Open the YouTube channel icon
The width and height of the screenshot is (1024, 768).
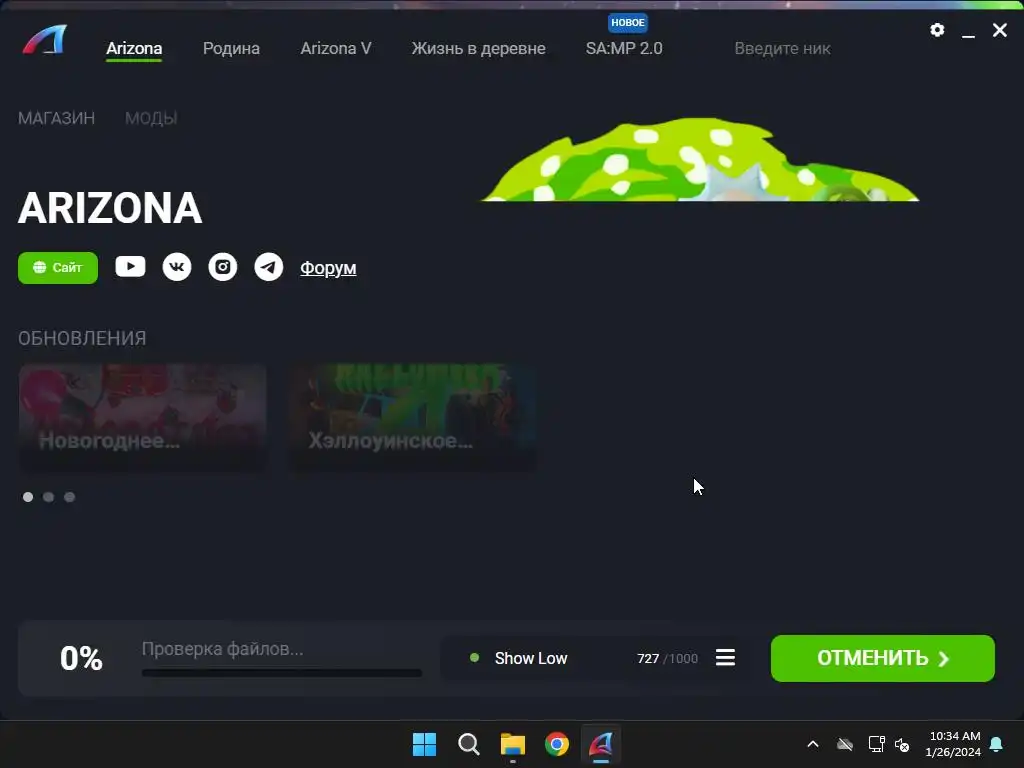coord(130,266)
